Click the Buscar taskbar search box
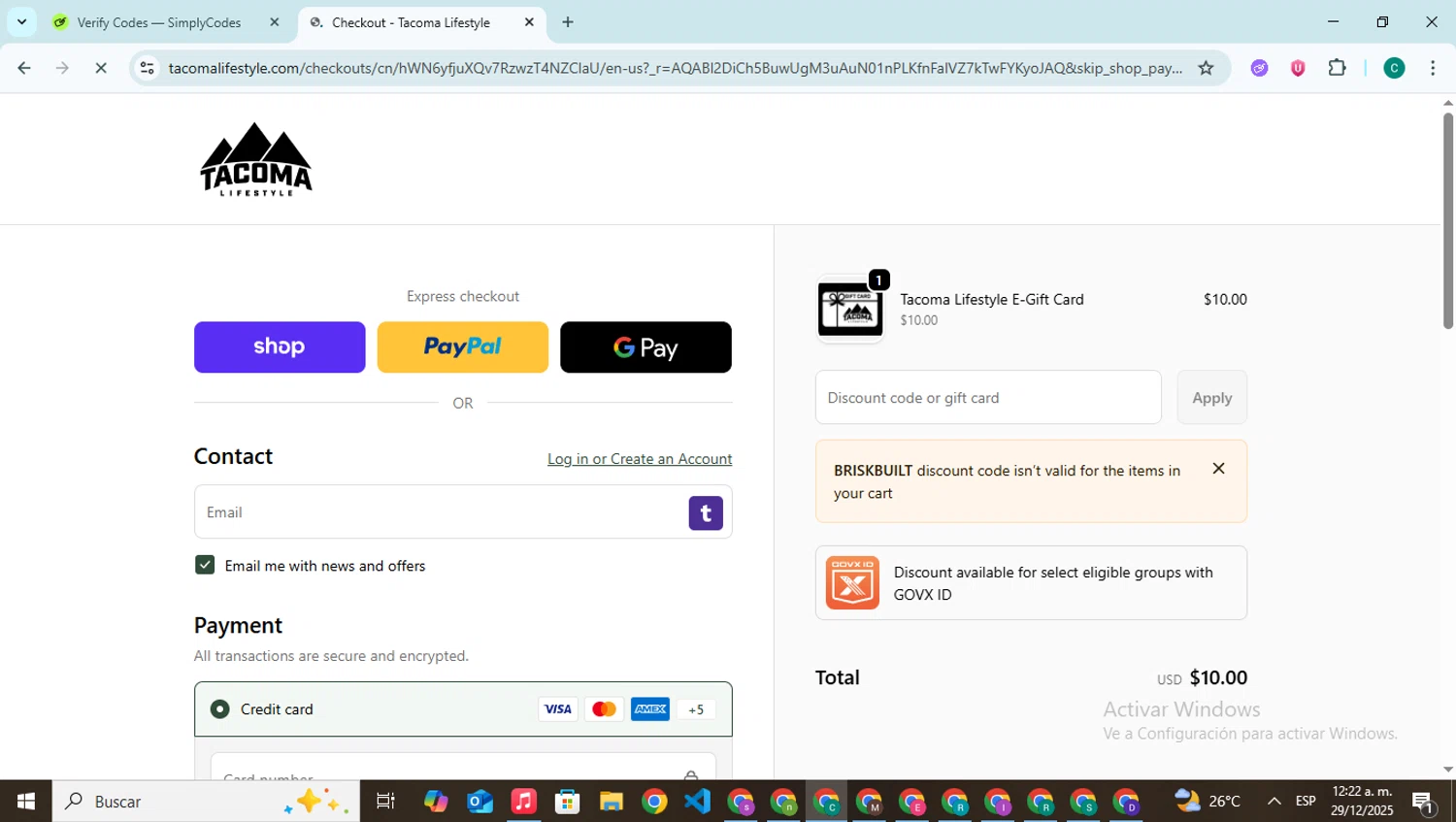 click(206, 802)
